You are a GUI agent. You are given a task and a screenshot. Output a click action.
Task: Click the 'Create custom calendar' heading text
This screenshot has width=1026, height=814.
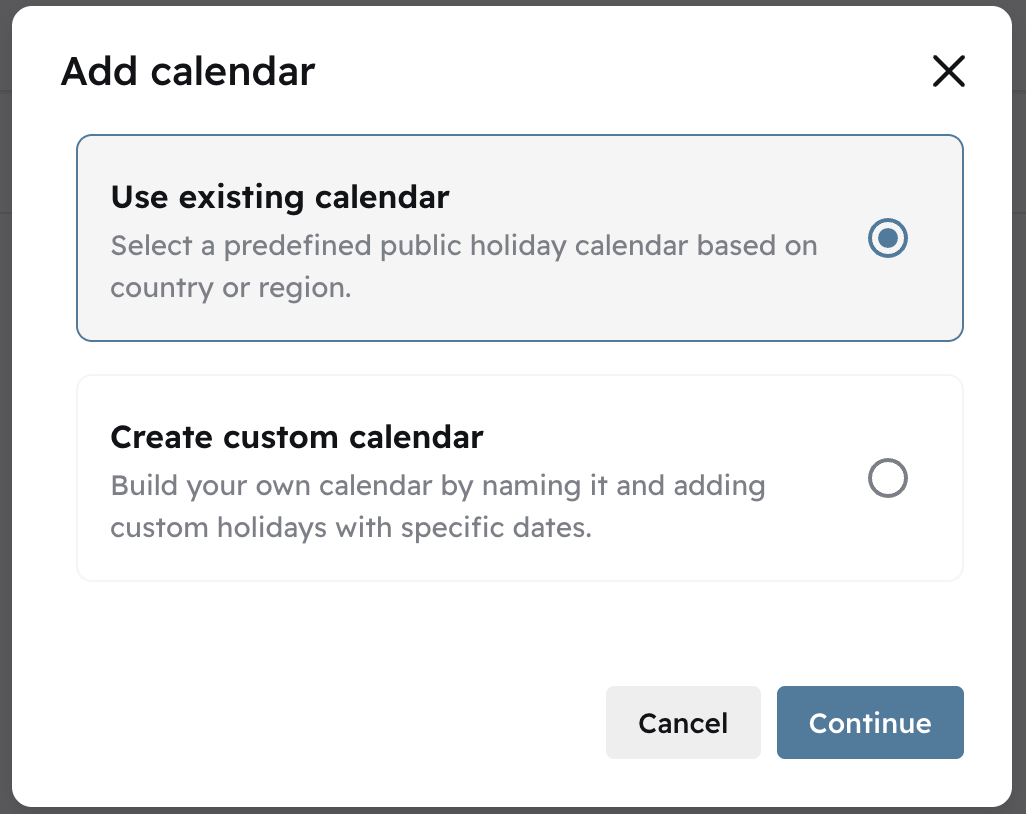coord(297,437)
